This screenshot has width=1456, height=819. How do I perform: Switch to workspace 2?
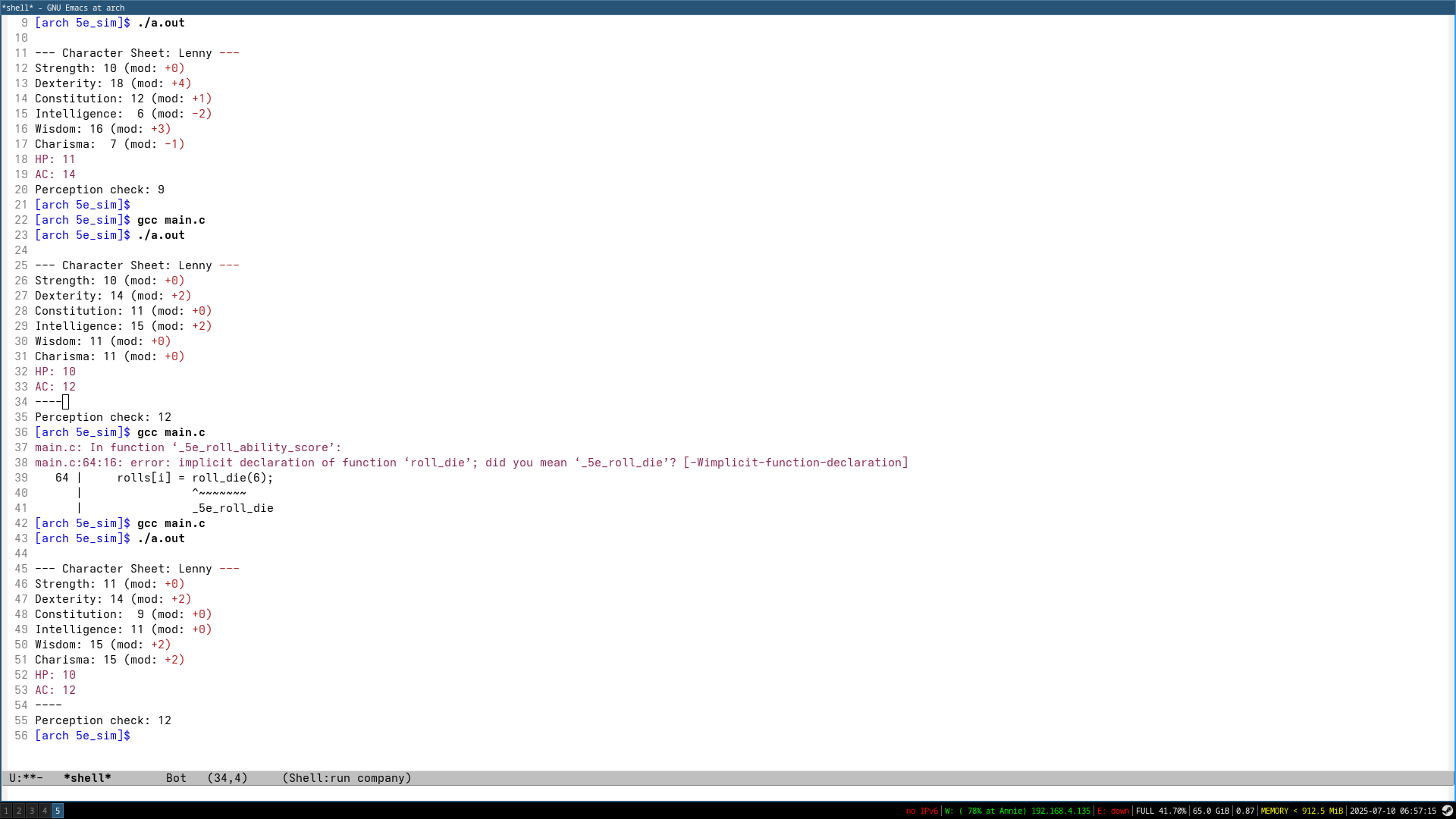coord(19,811)
